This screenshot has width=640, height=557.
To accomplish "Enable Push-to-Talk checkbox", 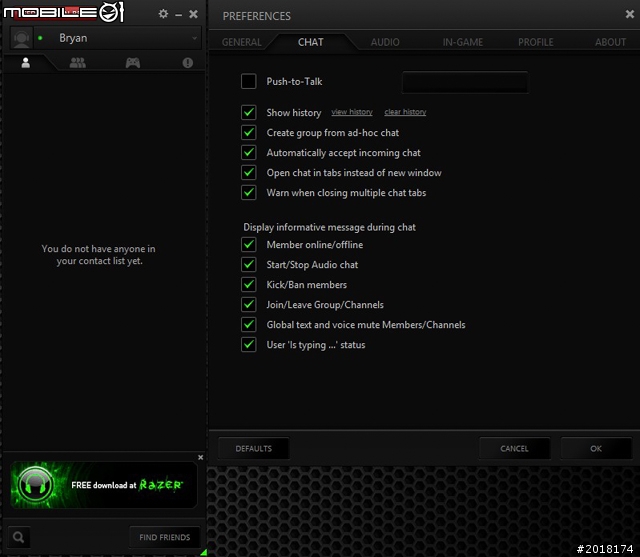I will 249,81.
